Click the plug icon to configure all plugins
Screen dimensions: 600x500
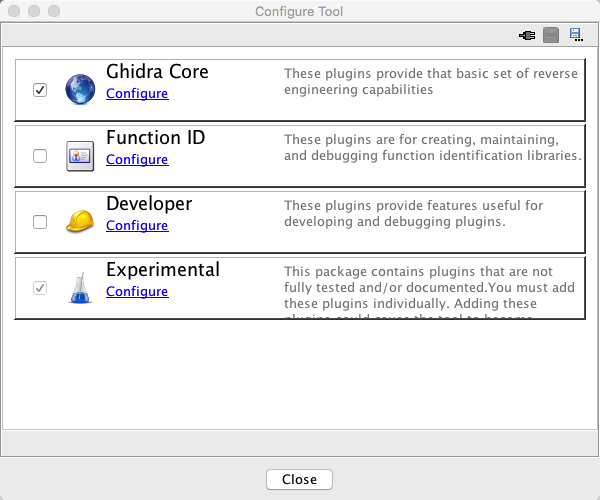[527, 35]
